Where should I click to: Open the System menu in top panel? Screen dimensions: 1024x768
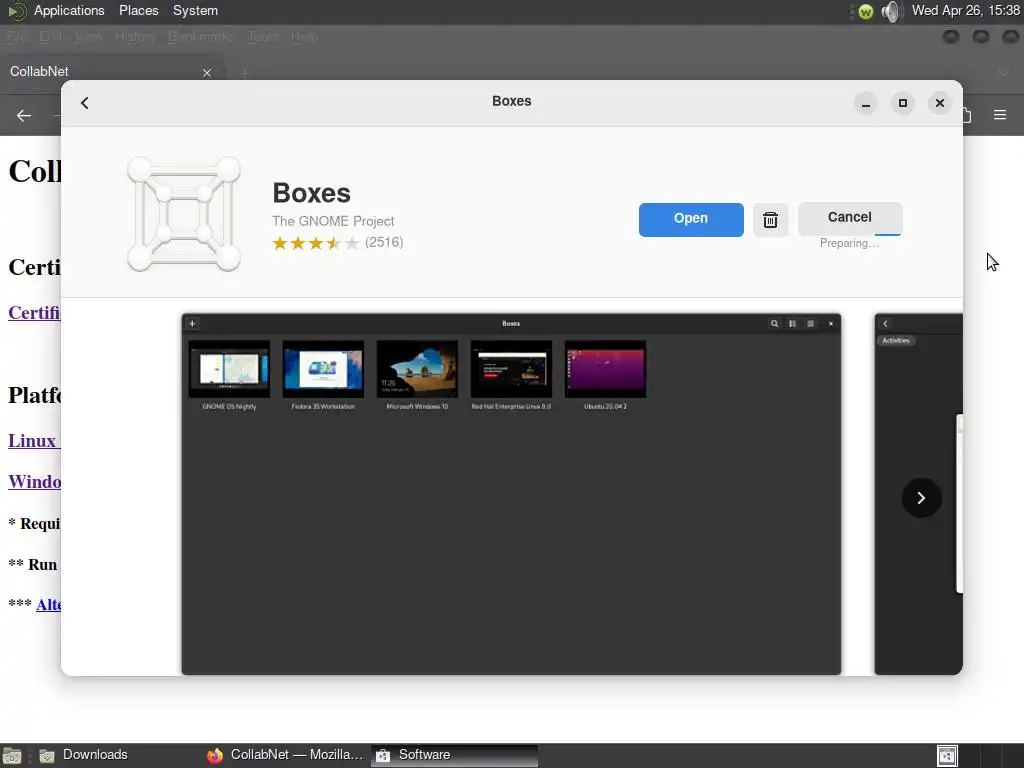(x=195, y=10)
